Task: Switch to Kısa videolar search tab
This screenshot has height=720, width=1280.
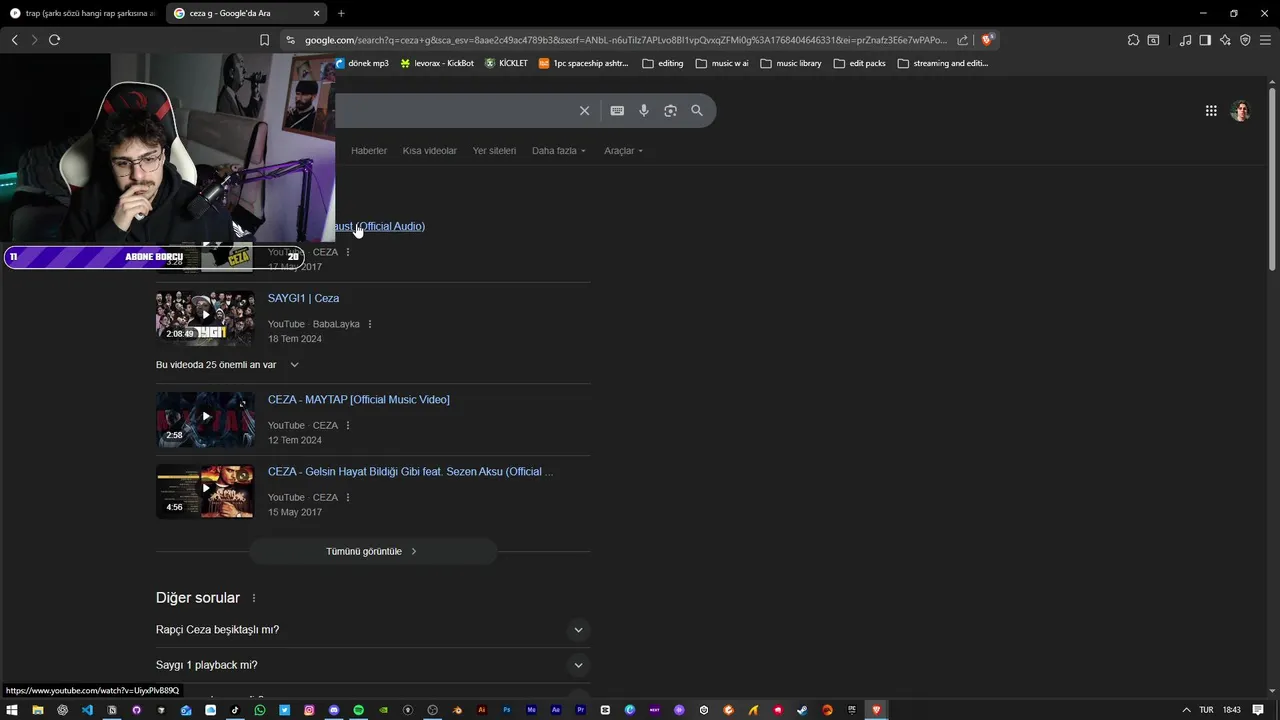Action: pyautogui.click(x=430, y=151)
